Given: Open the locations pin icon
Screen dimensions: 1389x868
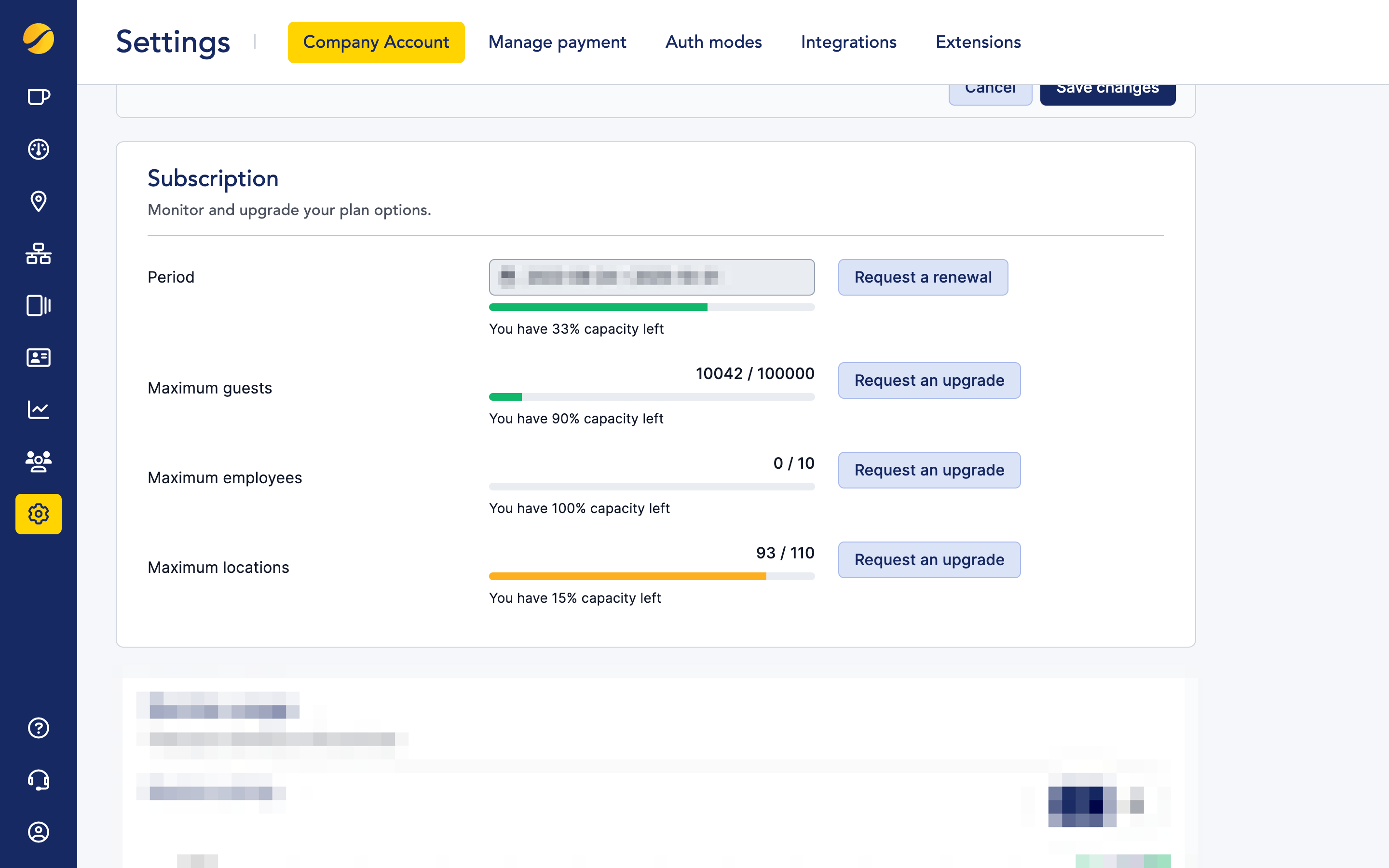Looking at the screenshot, I should pos(39,202).
